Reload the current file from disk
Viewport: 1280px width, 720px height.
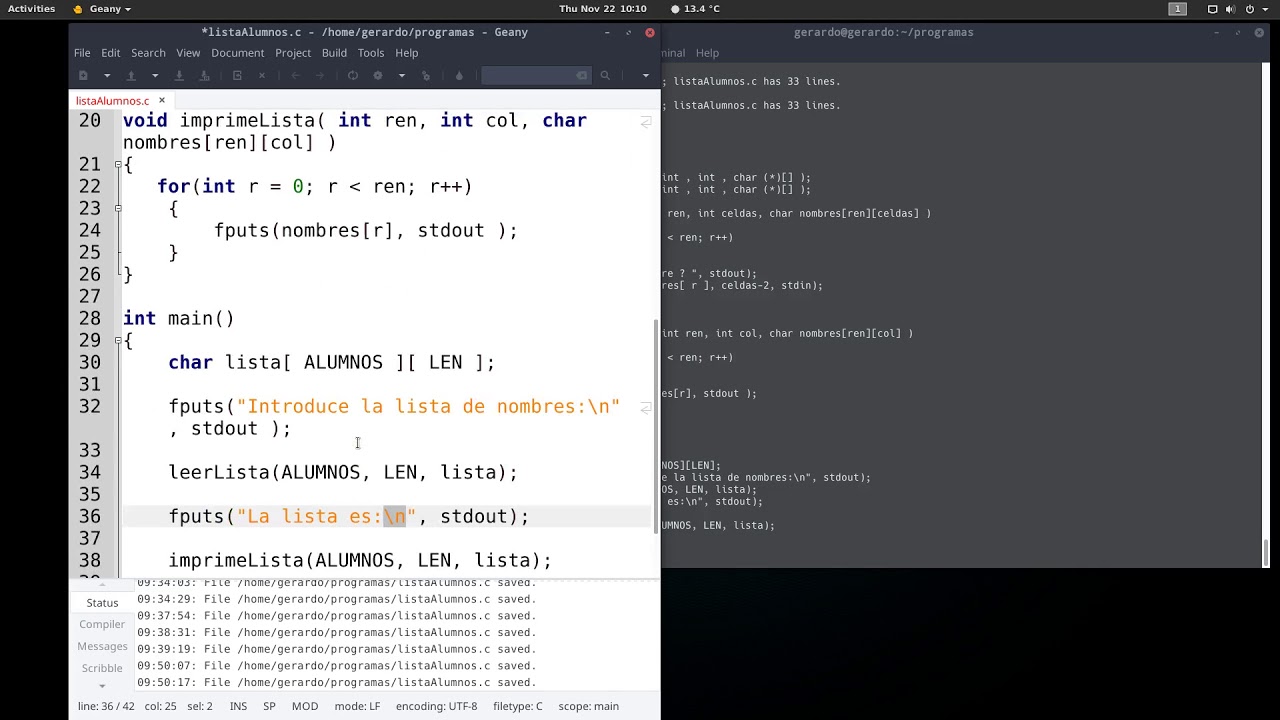237,75
